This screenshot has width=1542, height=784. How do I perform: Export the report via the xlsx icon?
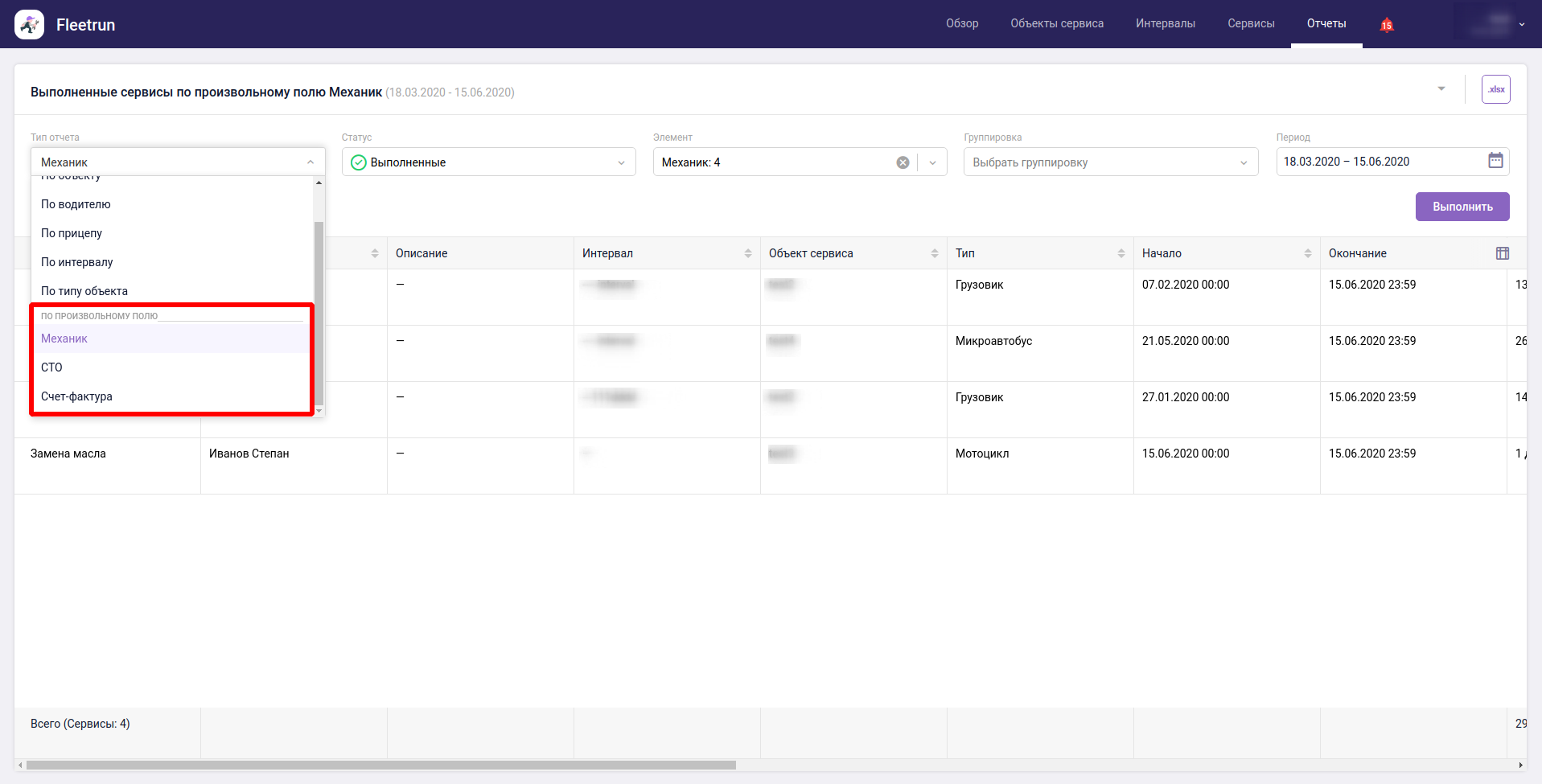pyautogui.click(x=1495, y=89)
